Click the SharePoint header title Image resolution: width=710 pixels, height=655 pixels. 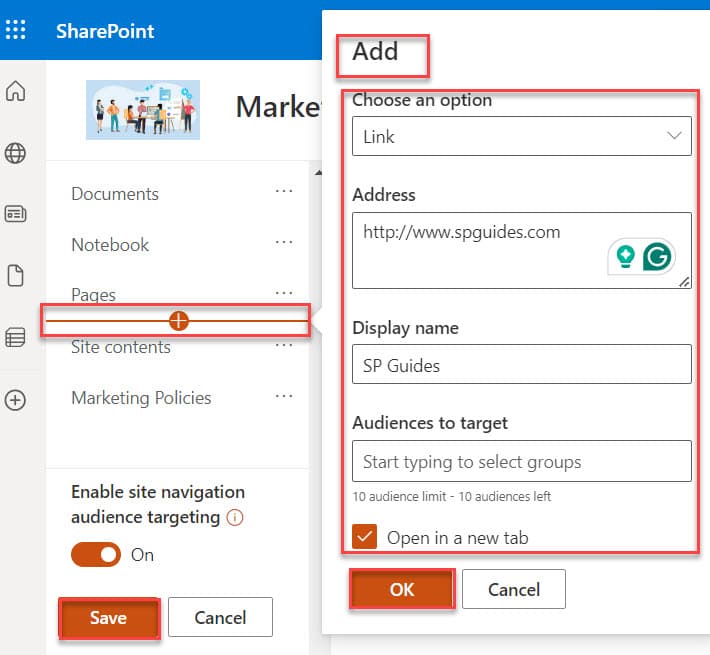pyautogui.click(x=105, y=31)
